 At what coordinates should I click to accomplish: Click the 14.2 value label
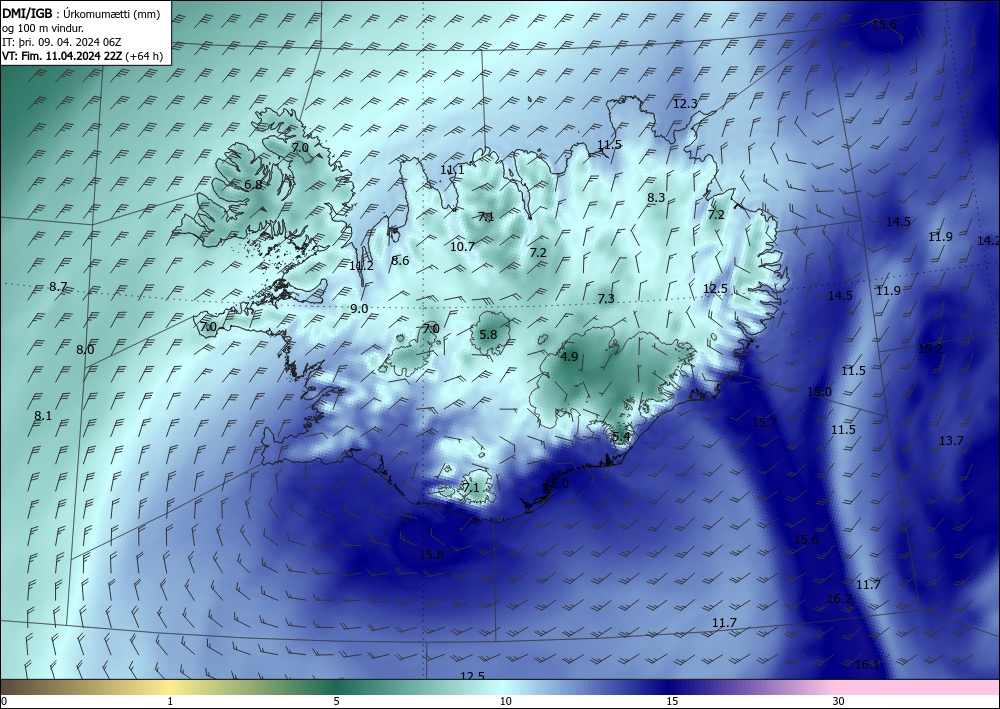coord(989,240)
